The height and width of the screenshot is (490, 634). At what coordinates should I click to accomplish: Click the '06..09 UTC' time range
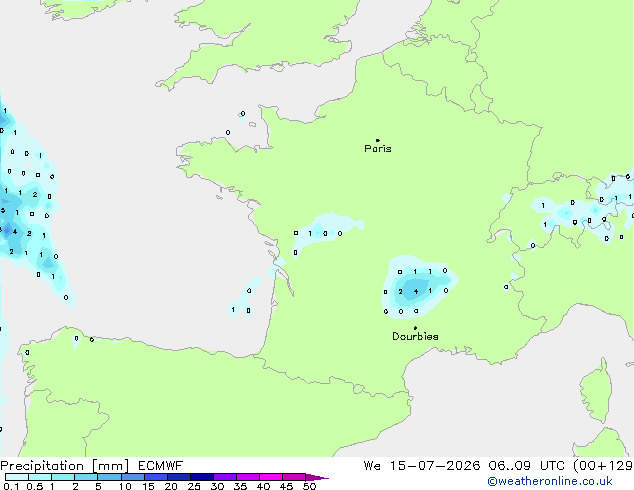(x=528, y=466)
